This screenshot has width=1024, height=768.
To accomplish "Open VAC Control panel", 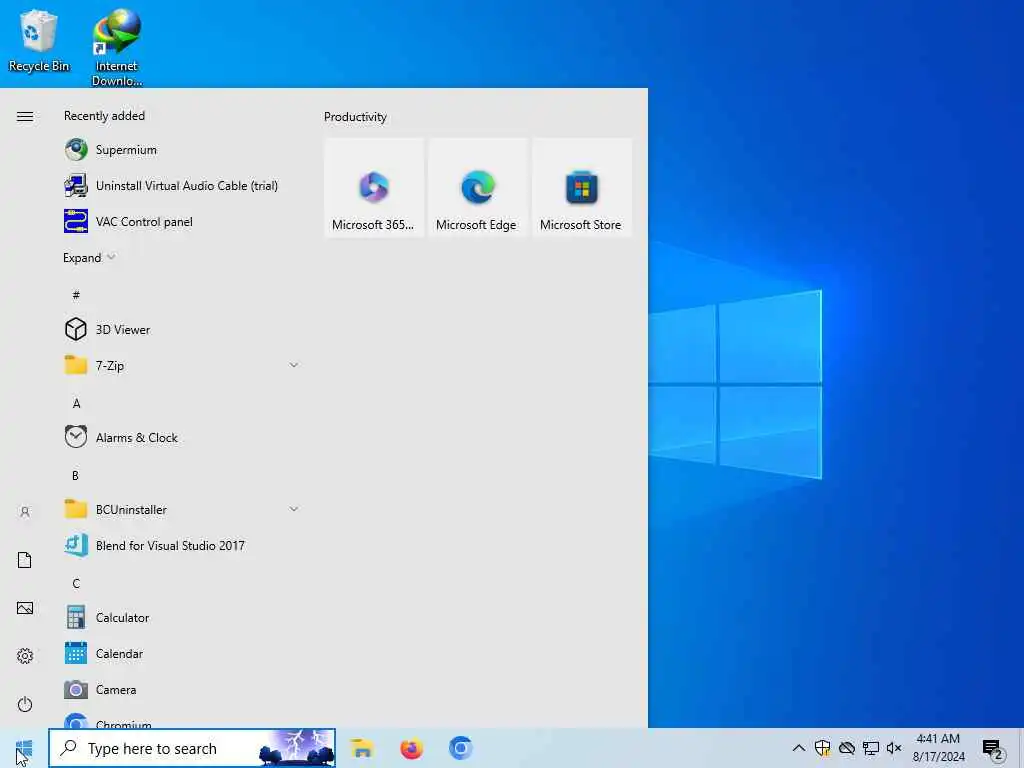I will pos(183,221).
